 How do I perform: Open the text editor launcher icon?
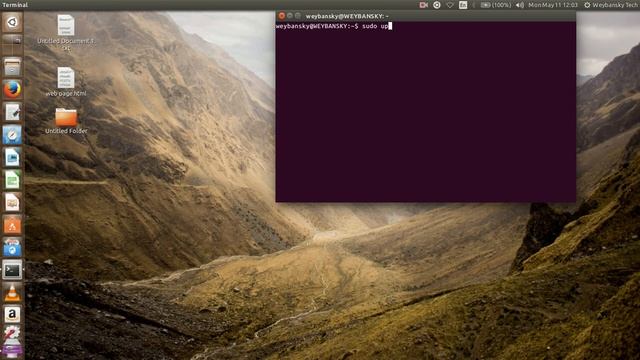[x=12, y=112]
